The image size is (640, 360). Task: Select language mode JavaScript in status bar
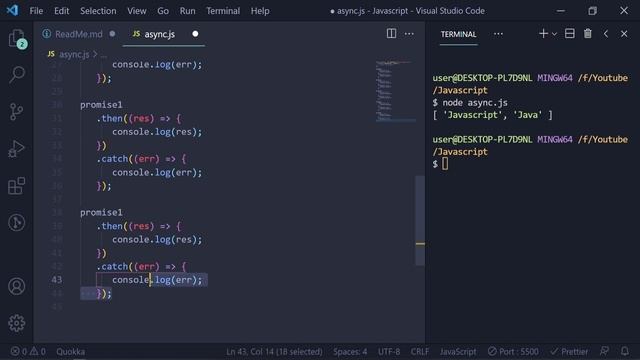[458, 351]
